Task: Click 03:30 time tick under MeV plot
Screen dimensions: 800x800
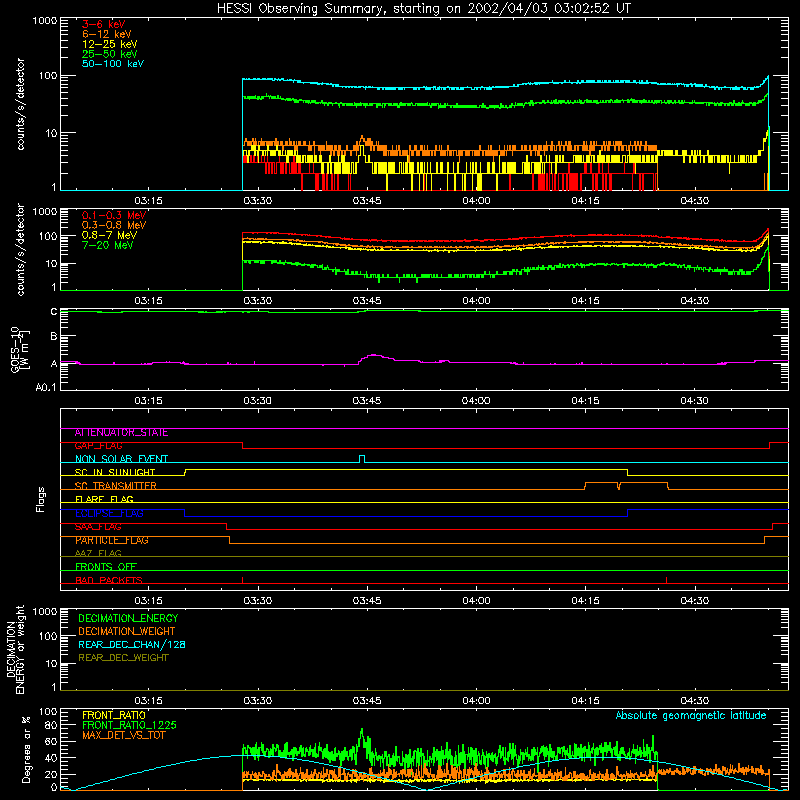Action: point(258,301)
